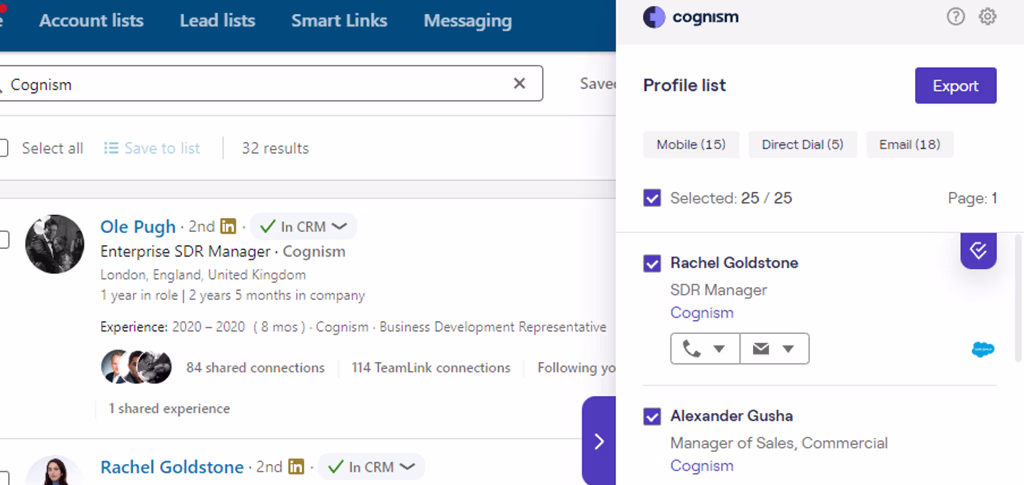Image resolution: width=1024 pixels, height=485 pixels.
Task: Click 84 shared connections
Action: click(255, 368)
